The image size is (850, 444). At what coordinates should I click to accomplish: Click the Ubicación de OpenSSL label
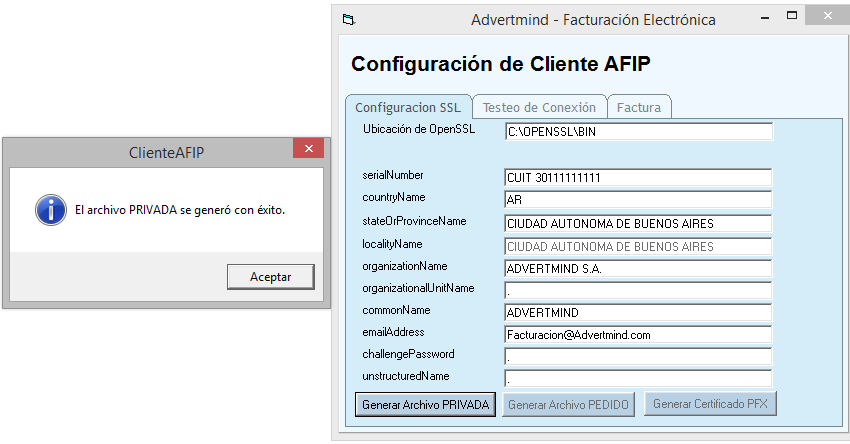point(419,129)
